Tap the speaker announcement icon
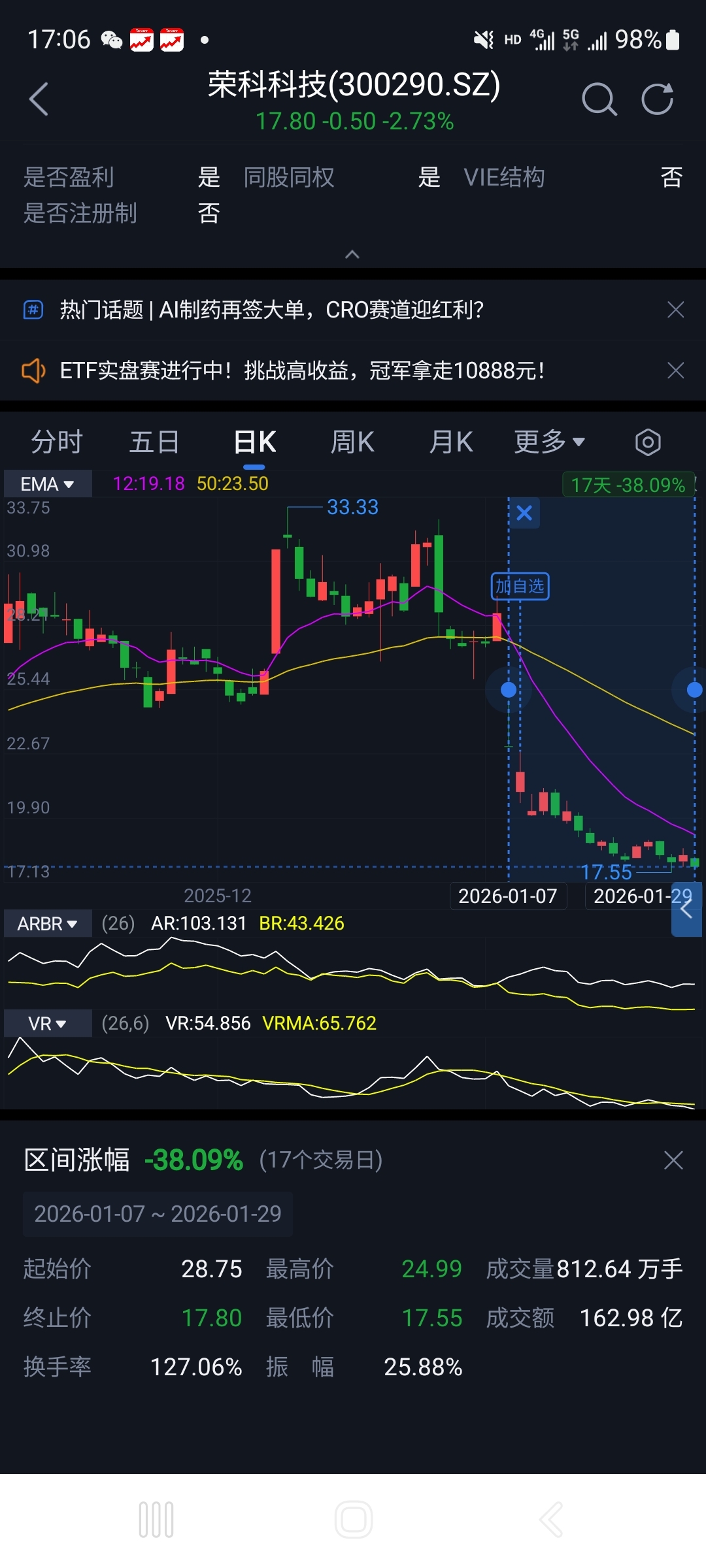The height and width of the screenshot is (1568, 706). coord(33,370)
